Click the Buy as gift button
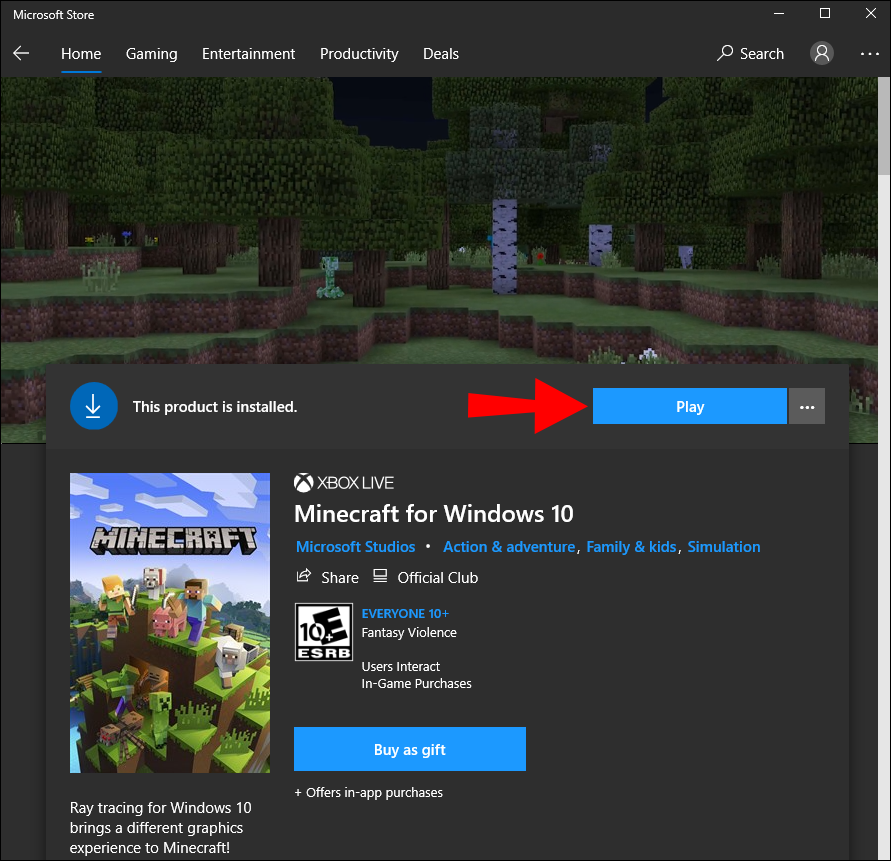 point(410,749)
